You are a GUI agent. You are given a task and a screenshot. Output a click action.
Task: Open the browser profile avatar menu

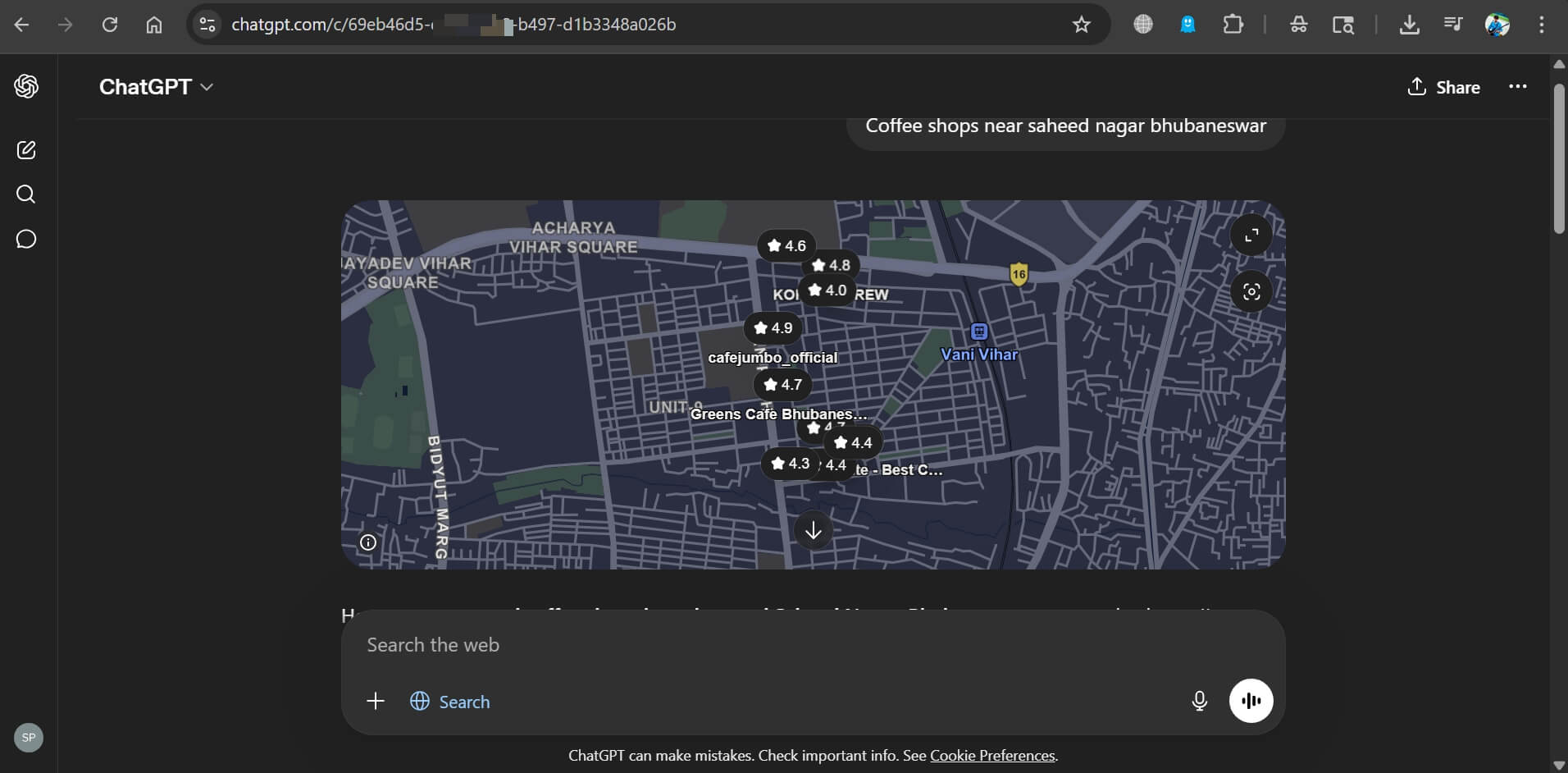click(x=1498, y=25)
